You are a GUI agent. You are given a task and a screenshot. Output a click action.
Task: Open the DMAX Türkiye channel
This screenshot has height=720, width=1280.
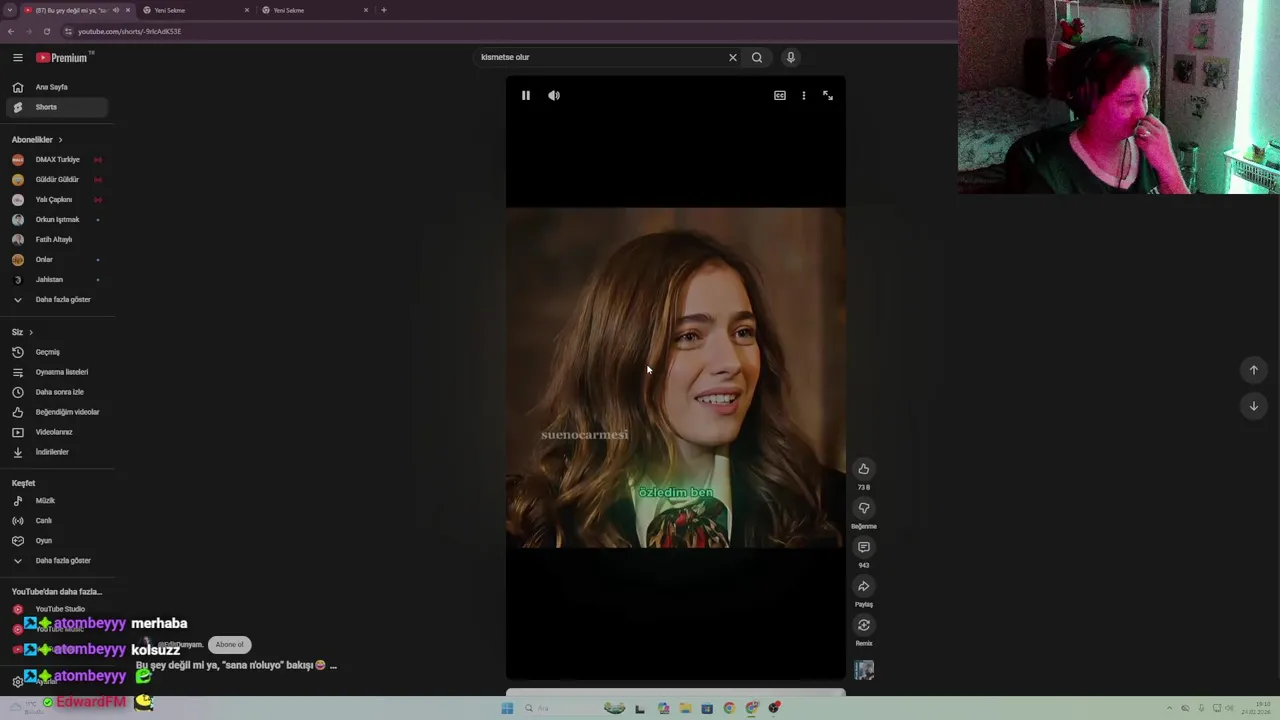pyautogui.click(x=57, y=160)
